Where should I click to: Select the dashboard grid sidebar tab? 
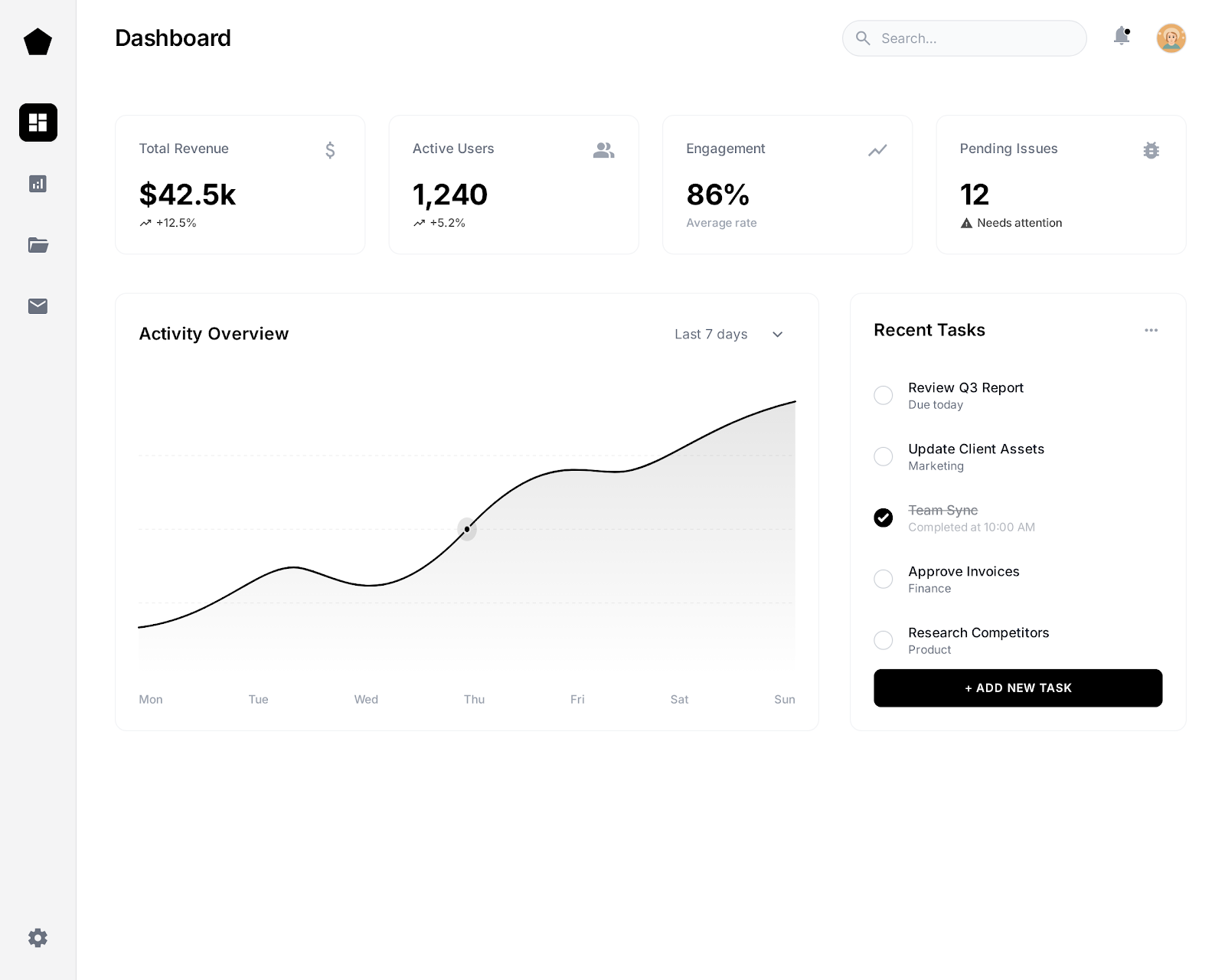(38, 122)
